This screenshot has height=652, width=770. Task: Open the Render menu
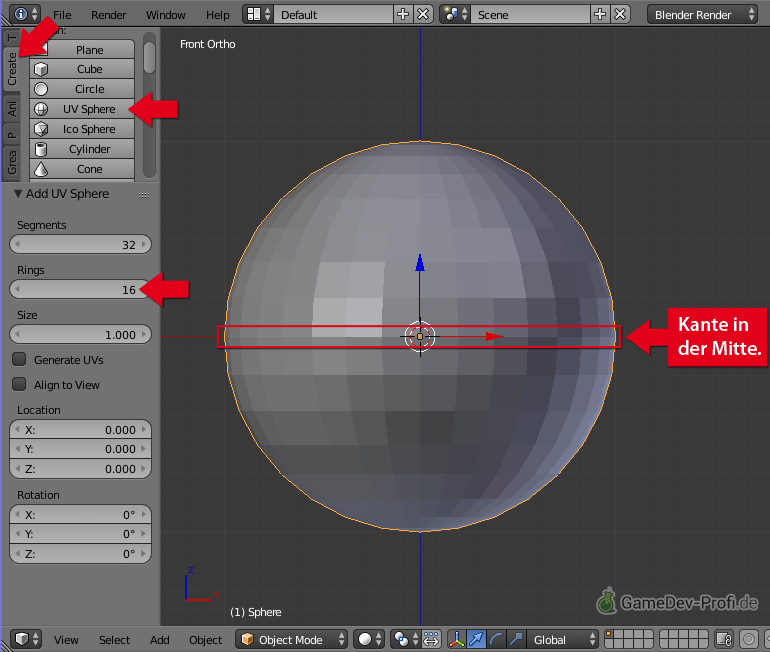coord(108,15)
